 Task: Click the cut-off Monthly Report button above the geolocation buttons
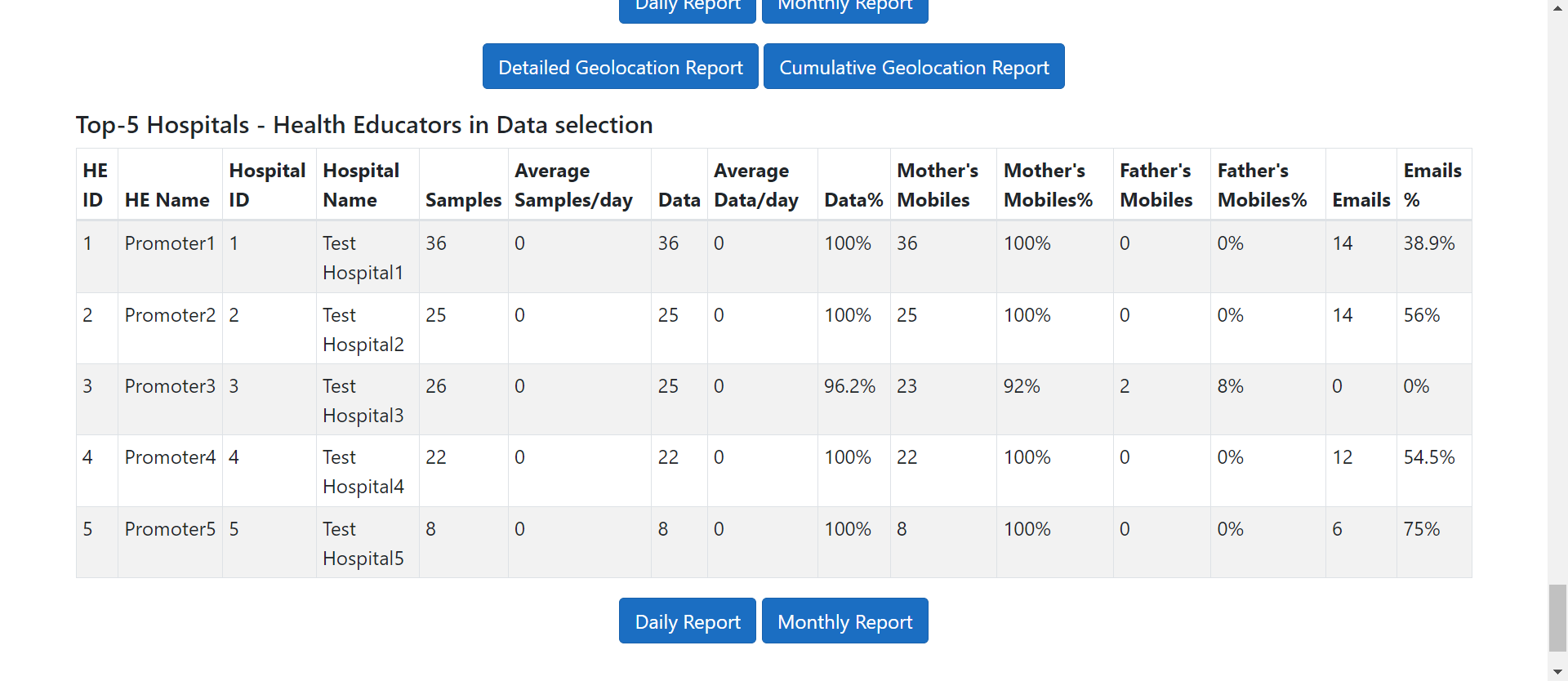844,8
